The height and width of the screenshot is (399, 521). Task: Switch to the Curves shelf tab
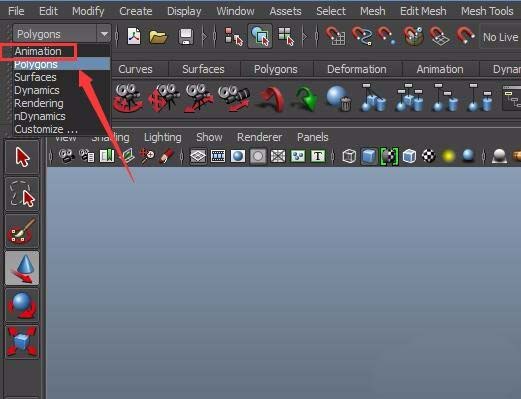pos(135,69)
